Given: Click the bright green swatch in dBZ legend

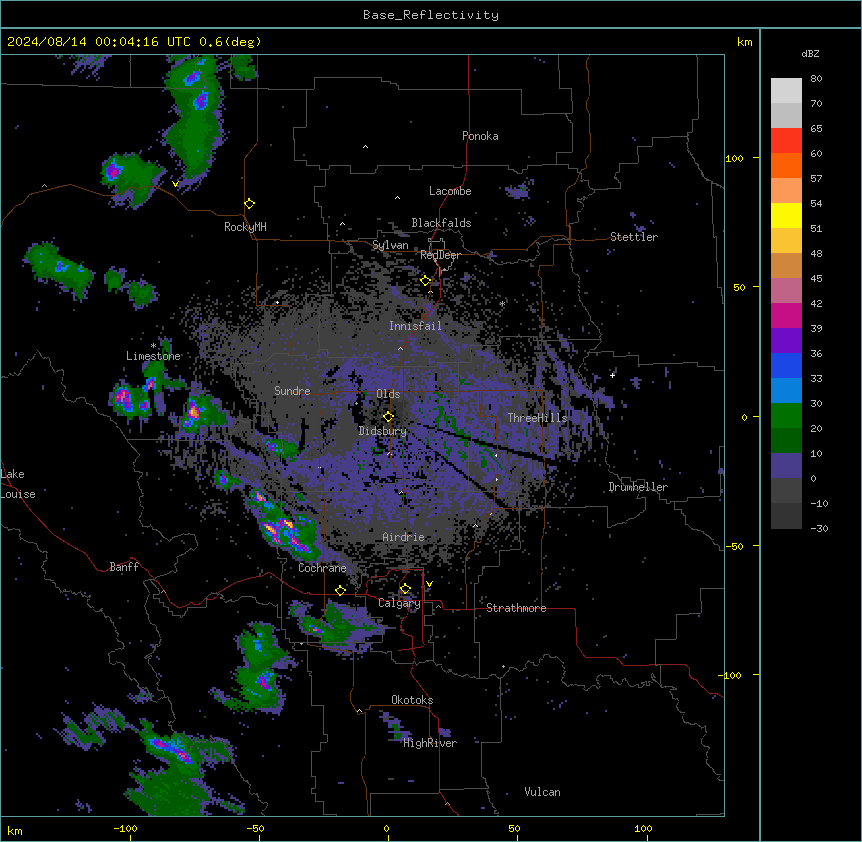Looking at the screenshot, I should (786, 416).
